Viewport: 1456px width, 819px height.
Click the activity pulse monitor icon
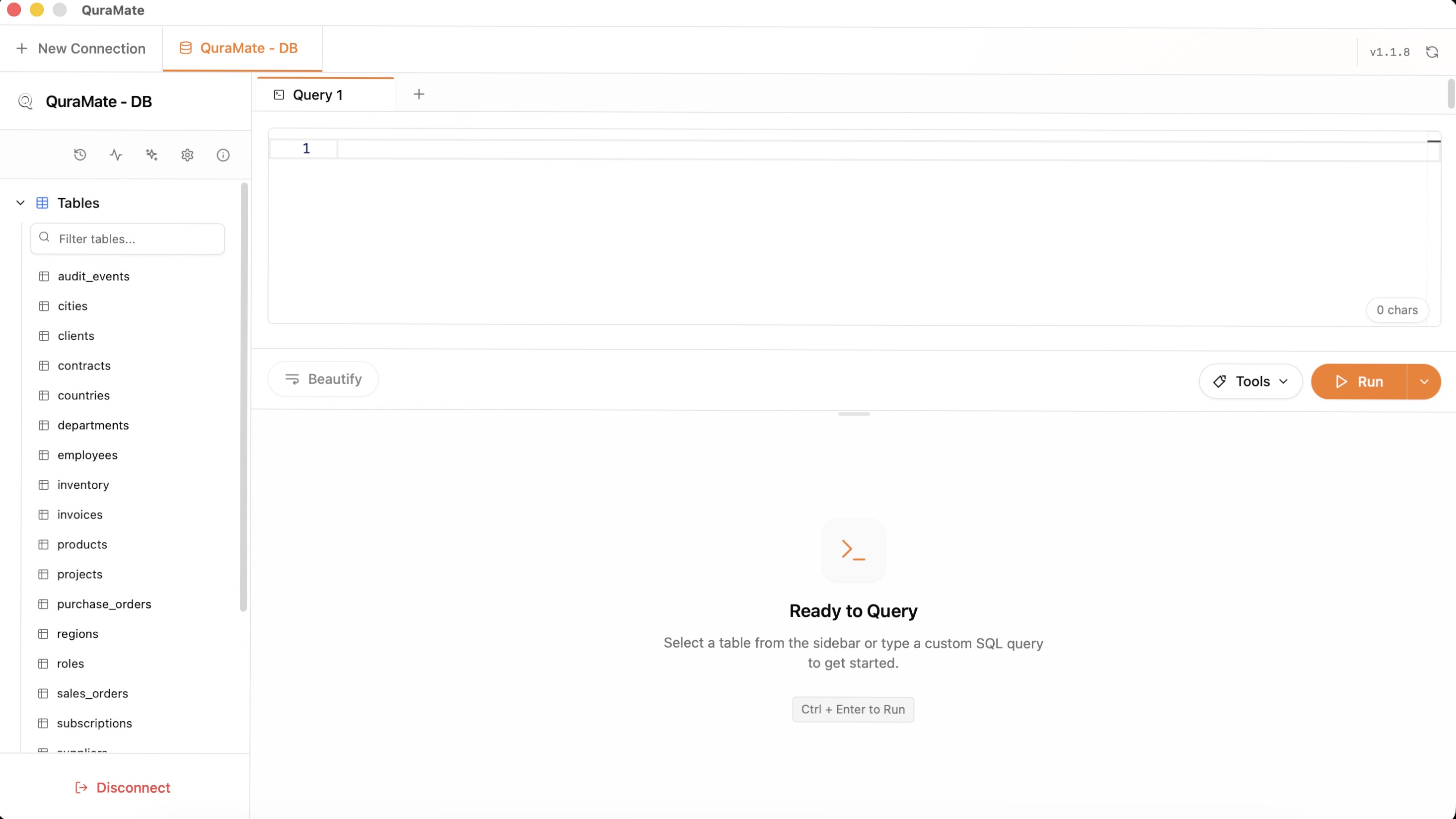(115, 154)
